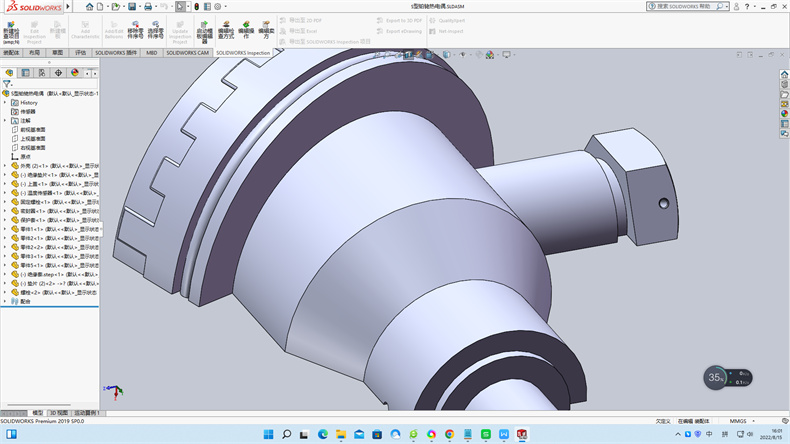This screenshot has width=790, height=444.
Task: Open the ConfigurationManager panel tab
Action: [x=42, y=73]
